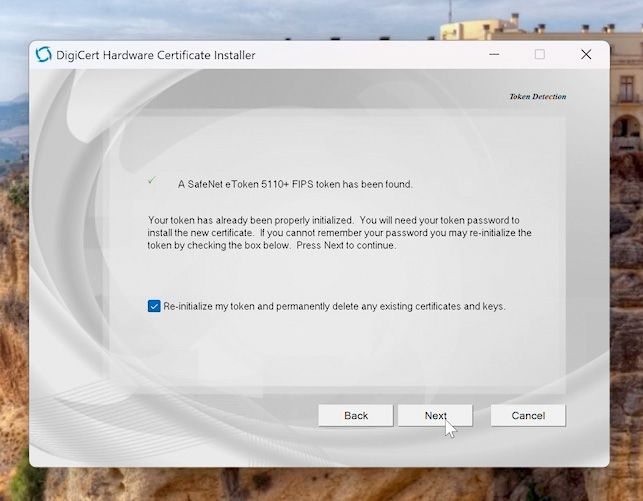Minimize the DigiCert installer window
The image size is (643, 501).
(x=494, y=55)
